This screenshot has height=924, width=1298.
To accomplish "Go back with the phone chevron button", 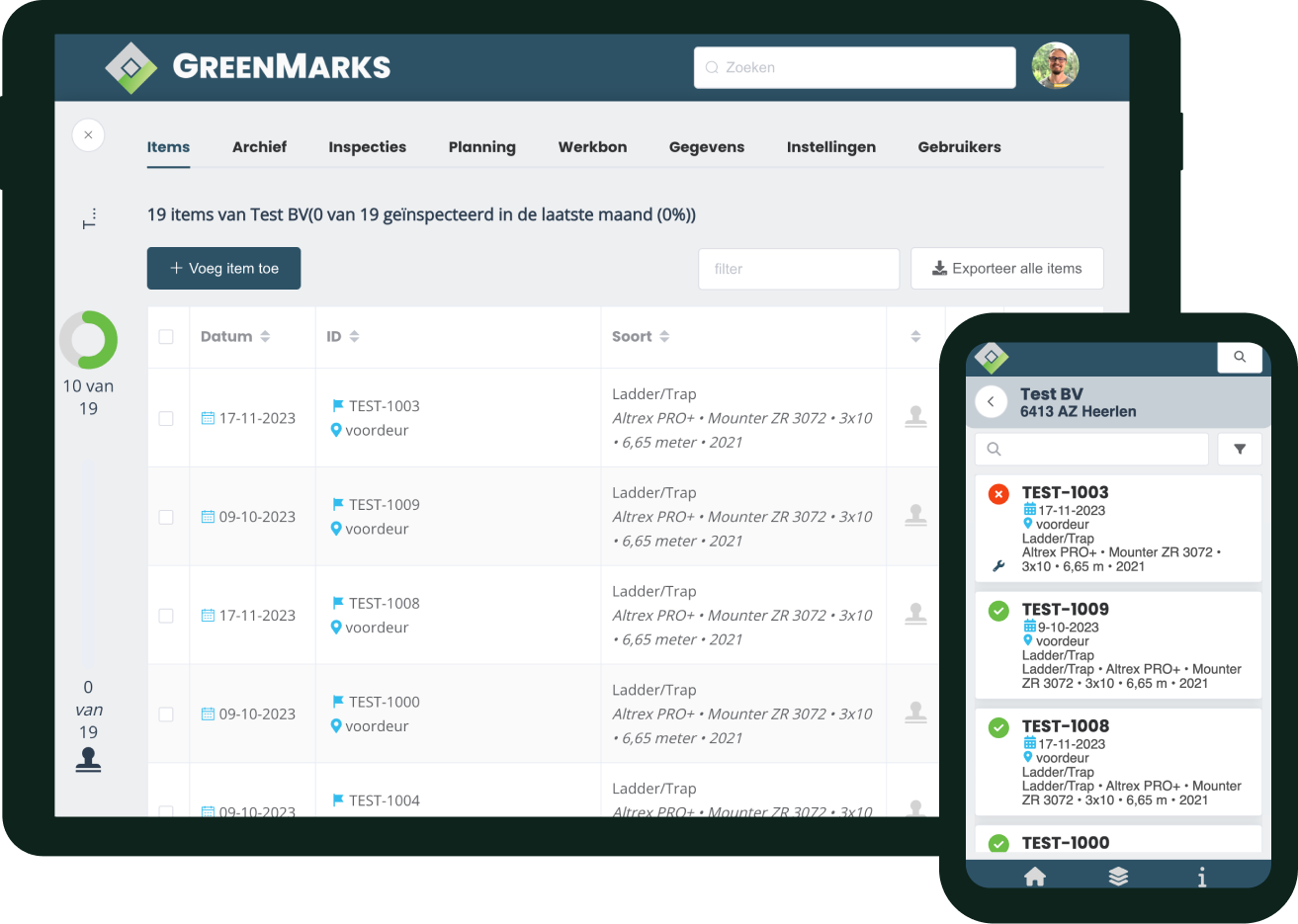I will pos(991,402).
